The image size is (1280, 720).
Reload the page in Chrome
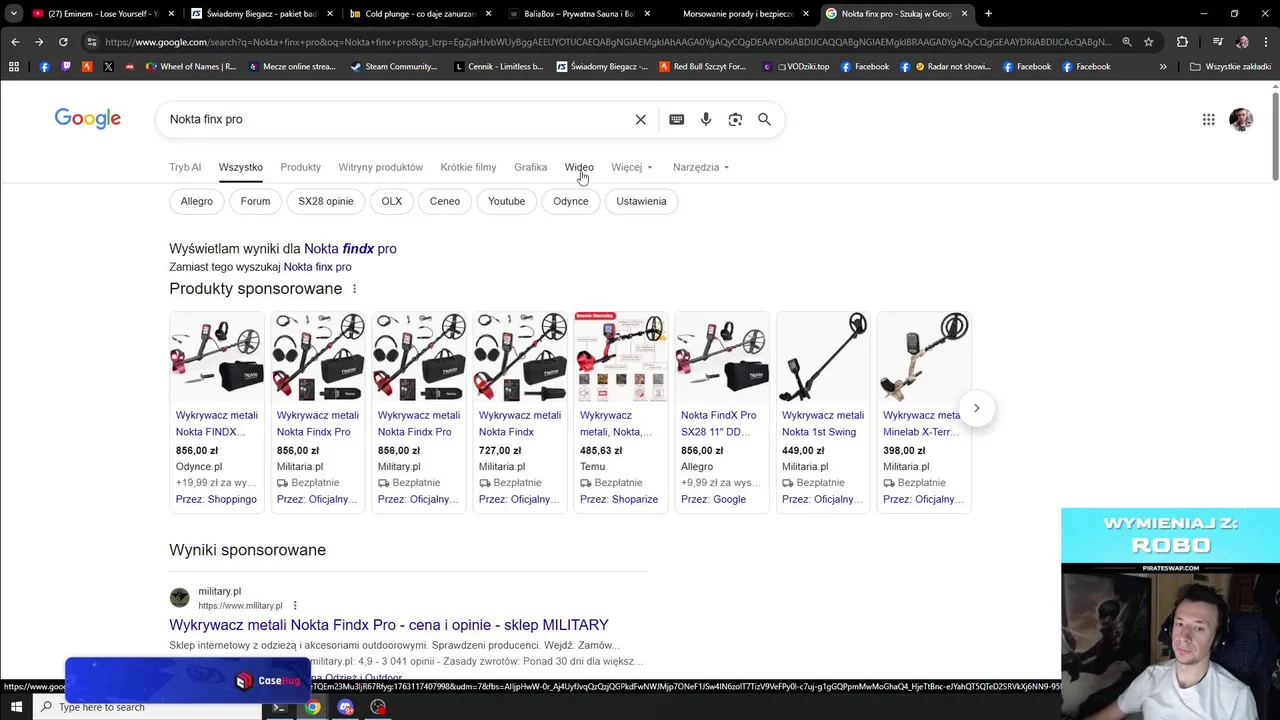pos(63,42)
